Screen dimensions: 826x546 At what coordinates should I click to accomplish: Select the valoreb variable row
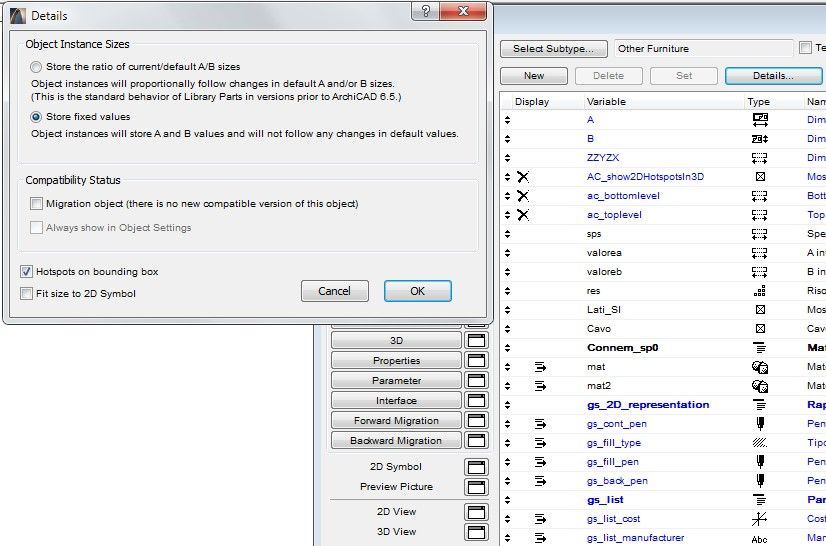[x=604, y=271]
